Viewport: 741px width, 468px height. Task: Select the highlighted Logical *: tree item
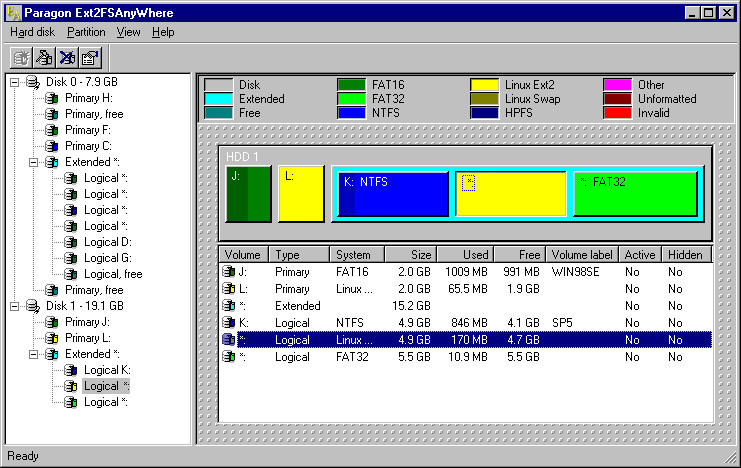(x=106, y=386)
